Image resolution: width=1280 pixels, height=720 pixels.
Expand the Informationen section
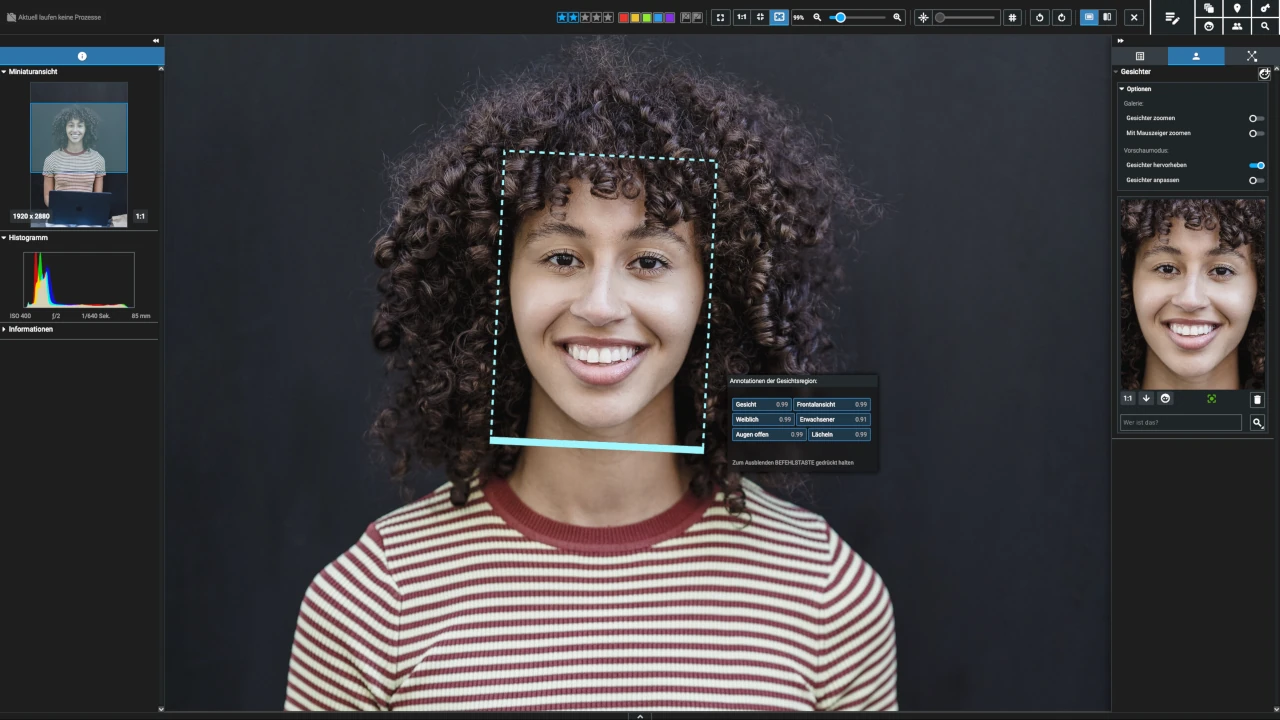(x=4, y=329)
